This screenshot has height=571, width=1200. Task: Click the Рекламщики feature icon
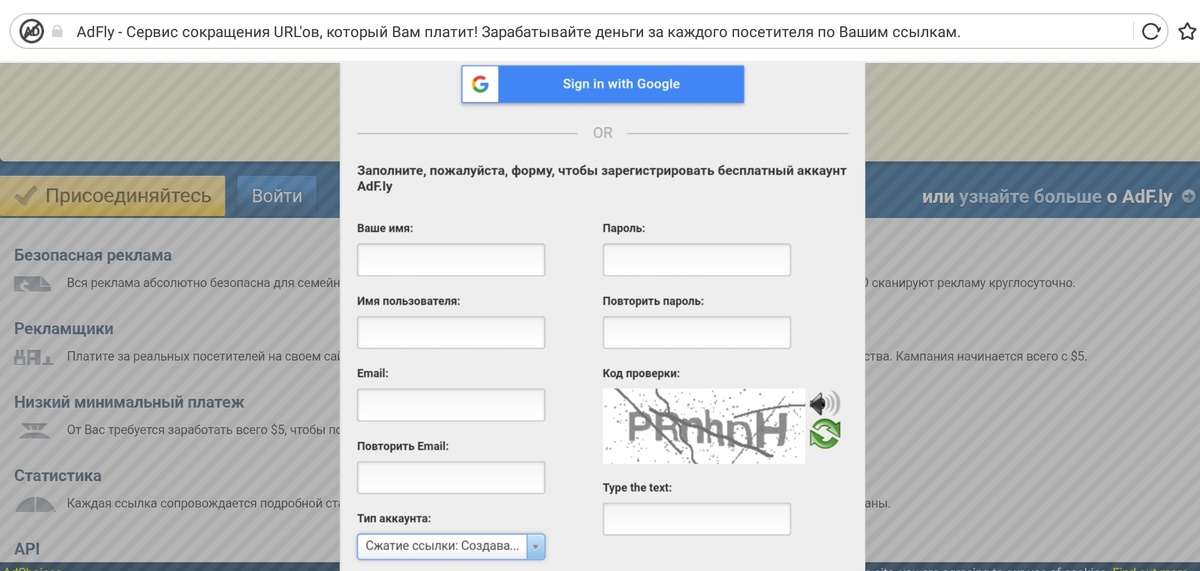pos(33,357)
